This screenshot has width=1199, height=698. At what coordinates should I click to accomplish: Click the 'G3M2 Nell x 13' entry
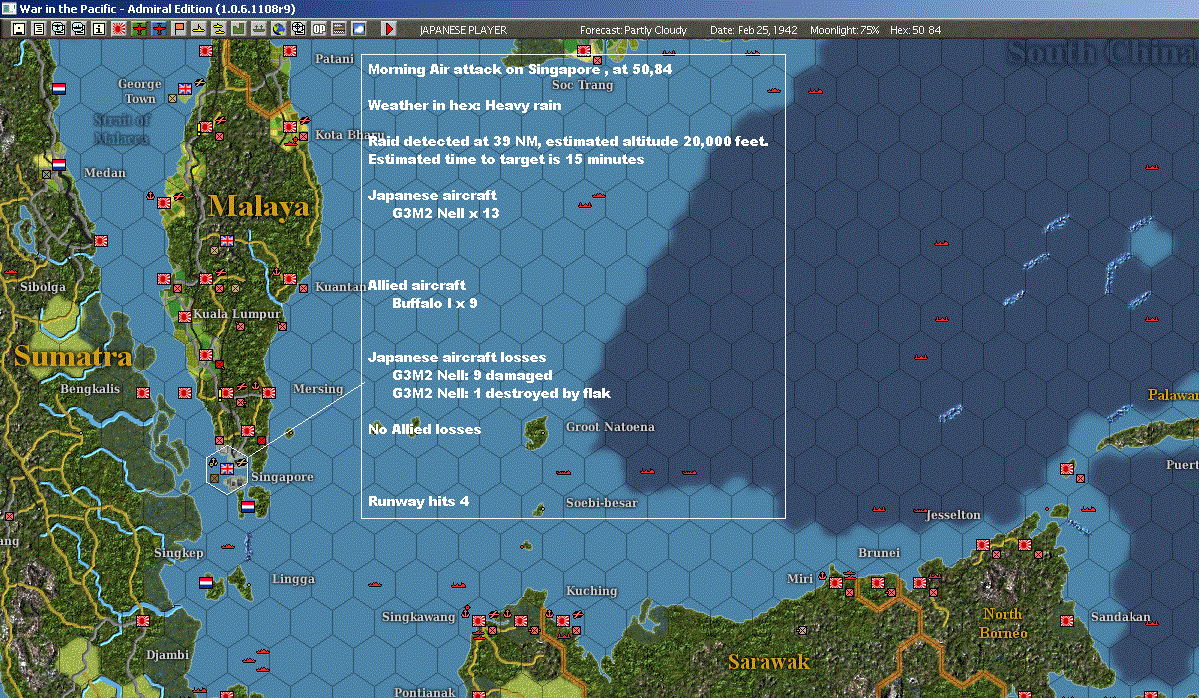pyautogui.click(x=445, y=213)
